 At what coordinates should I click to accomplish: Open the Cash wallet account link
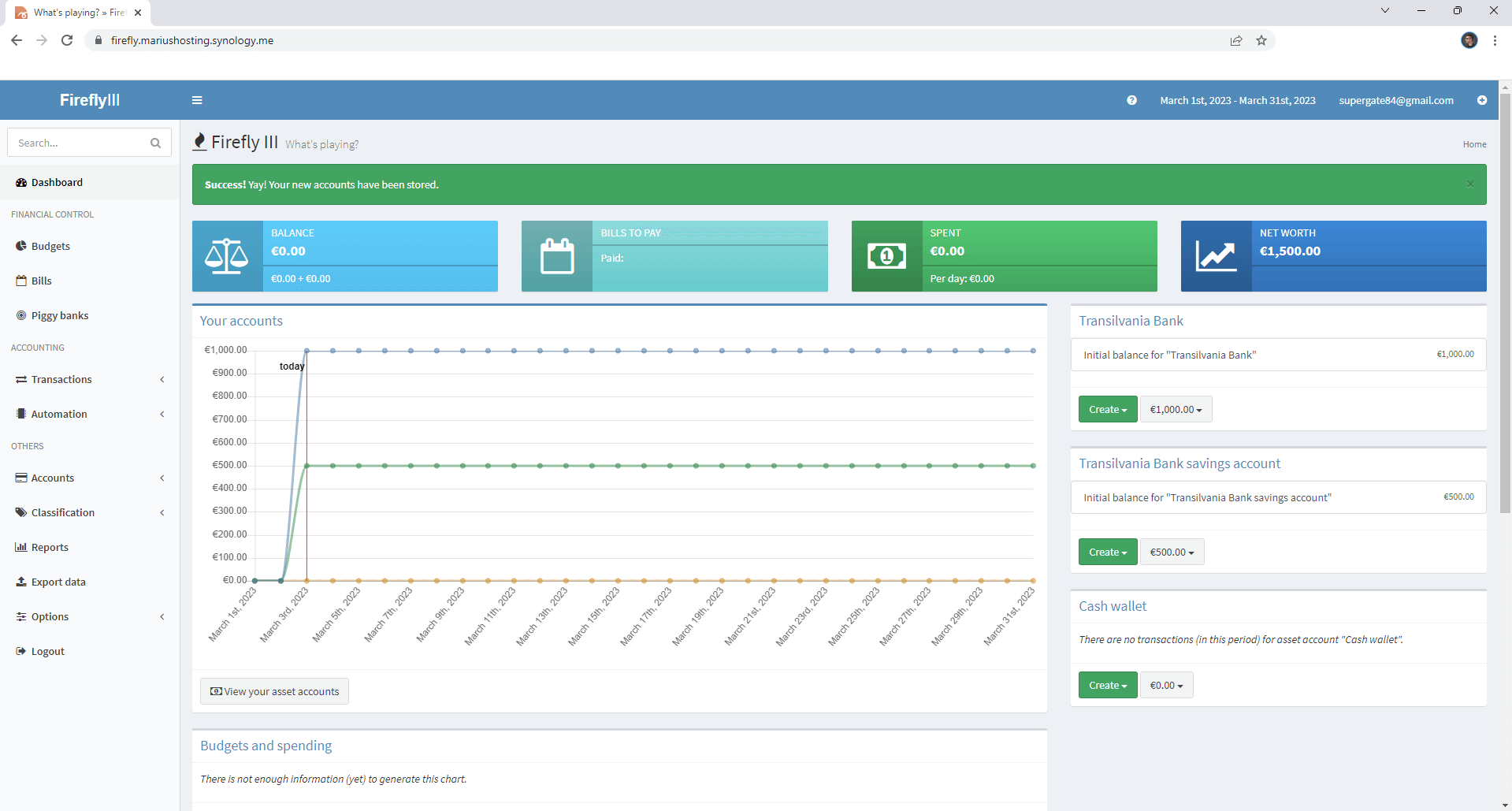[1112, 606]
